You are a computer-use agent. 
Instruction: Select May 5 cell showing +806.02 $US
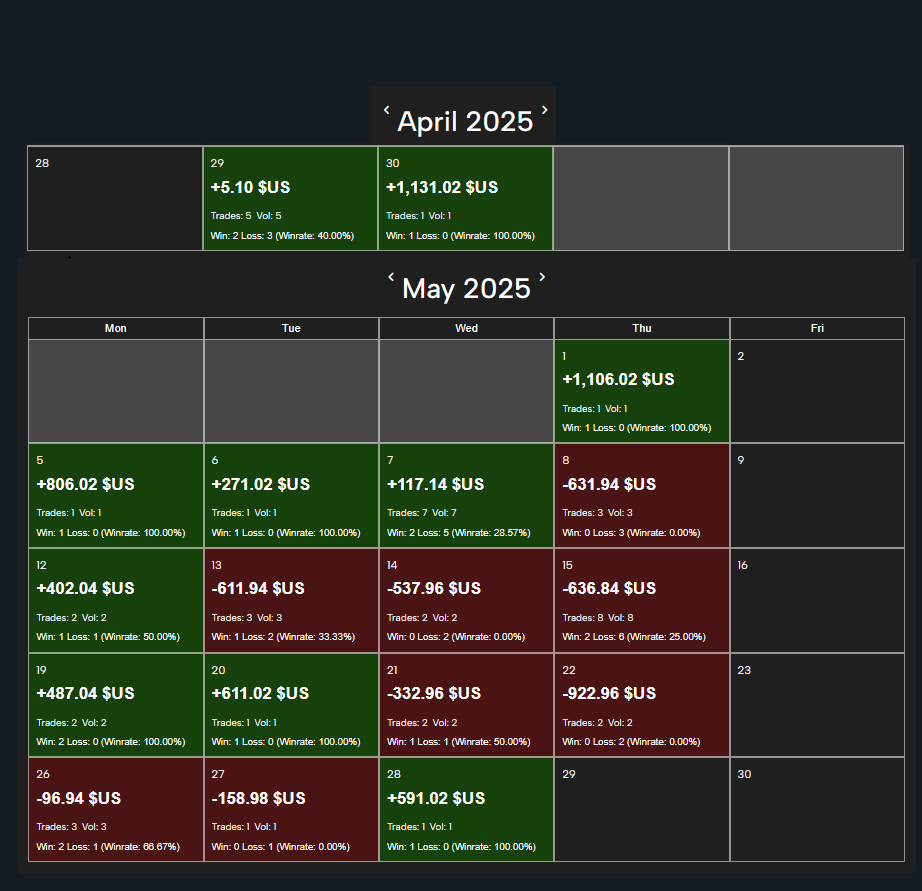click(116, 495)
